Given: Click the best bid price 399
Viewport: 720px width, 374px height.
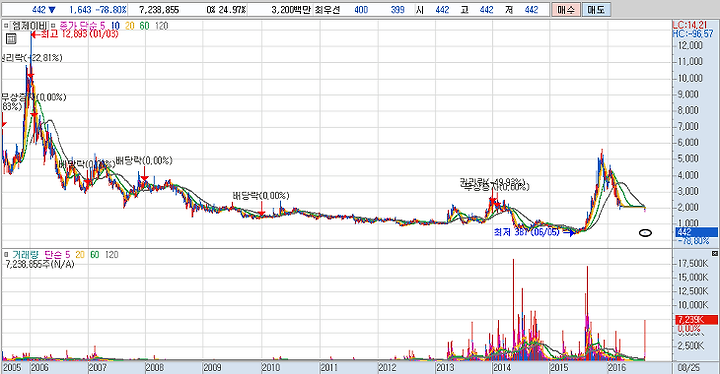Looking at the screenshot, I should 397,10.
